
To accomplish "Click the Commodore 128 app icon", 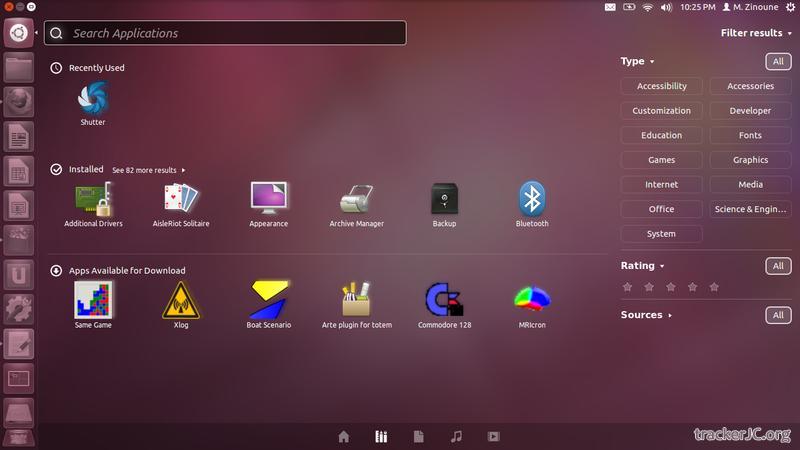I will [x=444, y=299].
